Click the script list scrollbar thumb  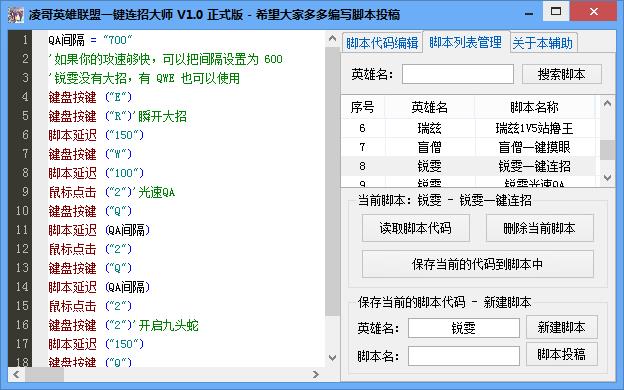pos(607,150)
